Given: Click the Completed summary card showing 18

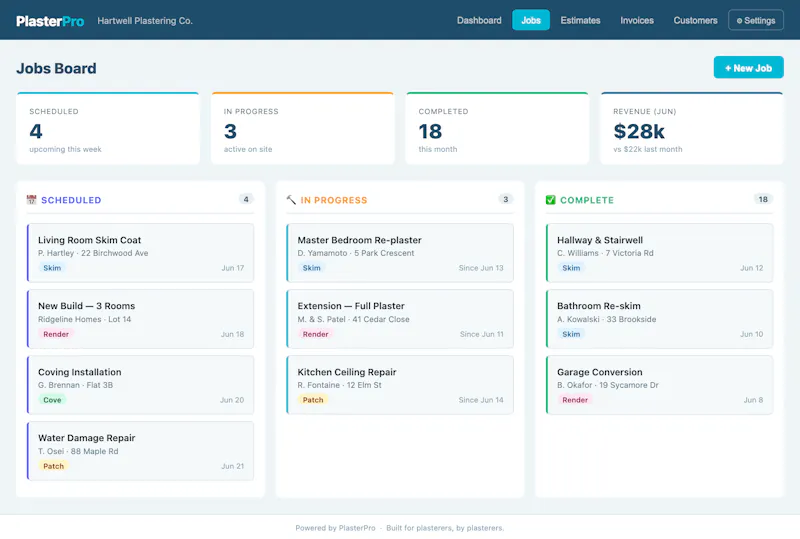Looking at the screenshot, I should (497, 129).
